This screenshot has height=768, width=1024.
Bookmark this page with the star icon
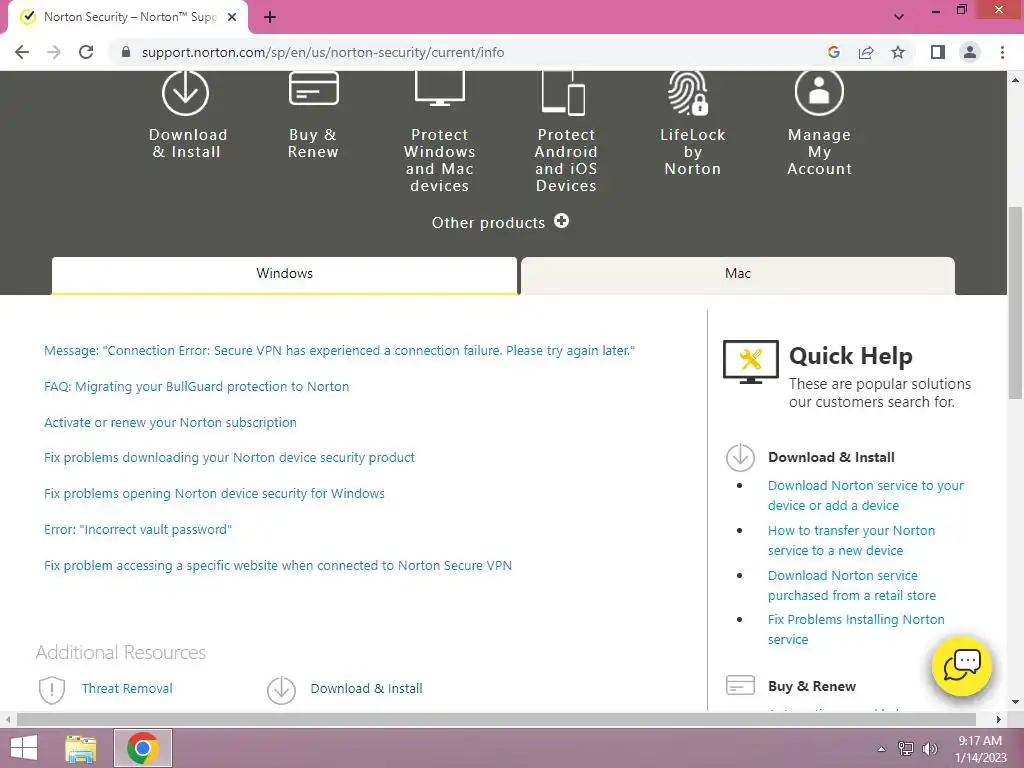[898, 52]
